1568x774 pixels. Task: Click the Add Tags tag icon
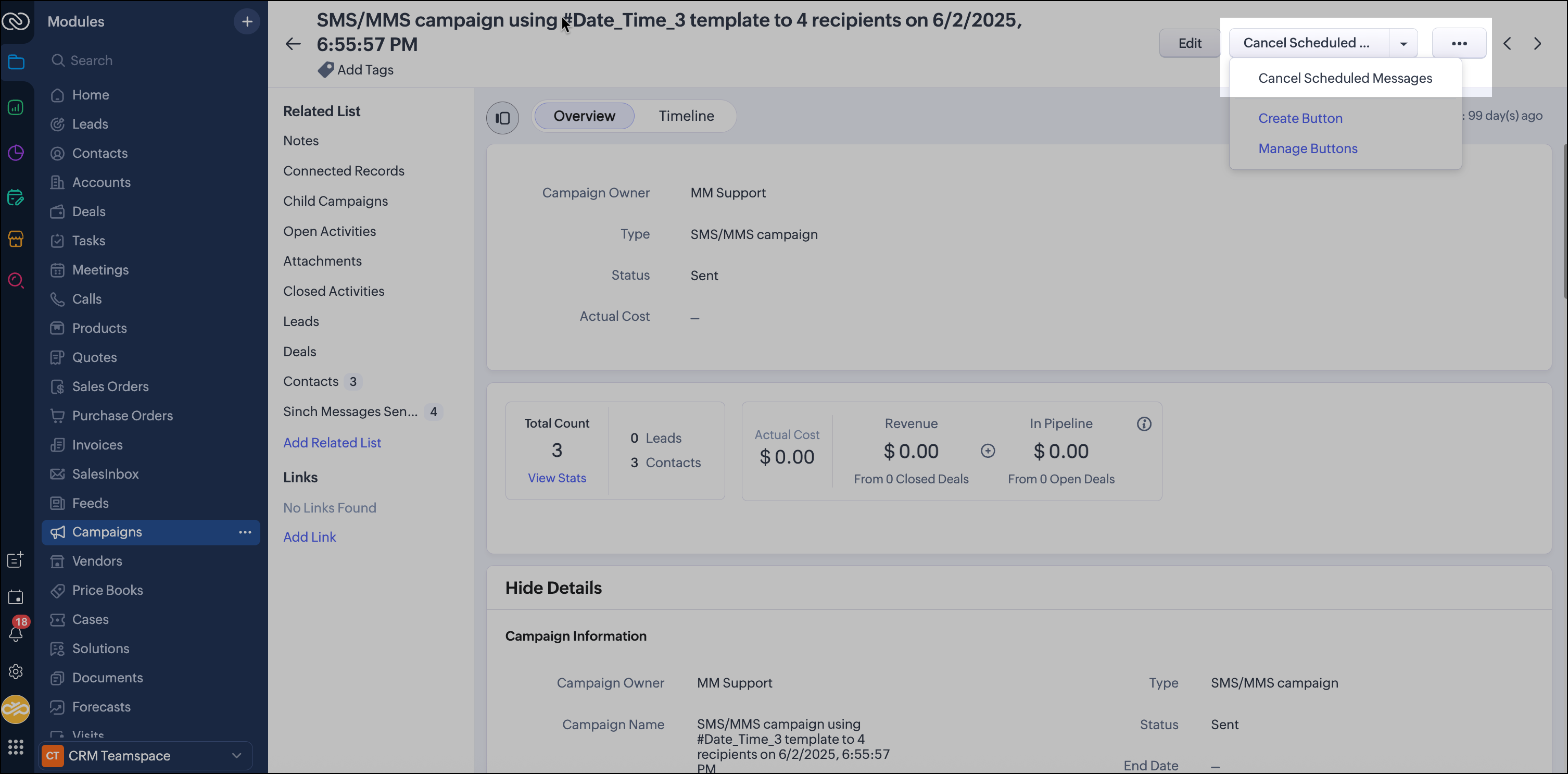point(326,70)
